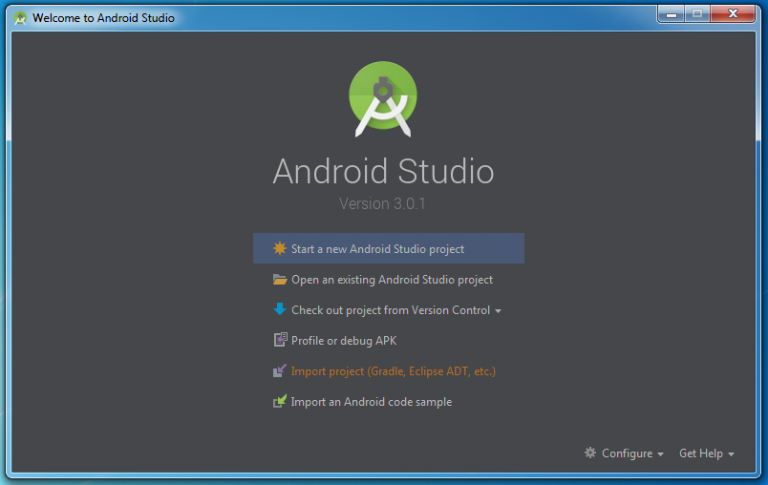The width and height of the screenshot is (768, 485).
Task: Open the Configure dropdown arrow
Action: (x=661, y=454)
